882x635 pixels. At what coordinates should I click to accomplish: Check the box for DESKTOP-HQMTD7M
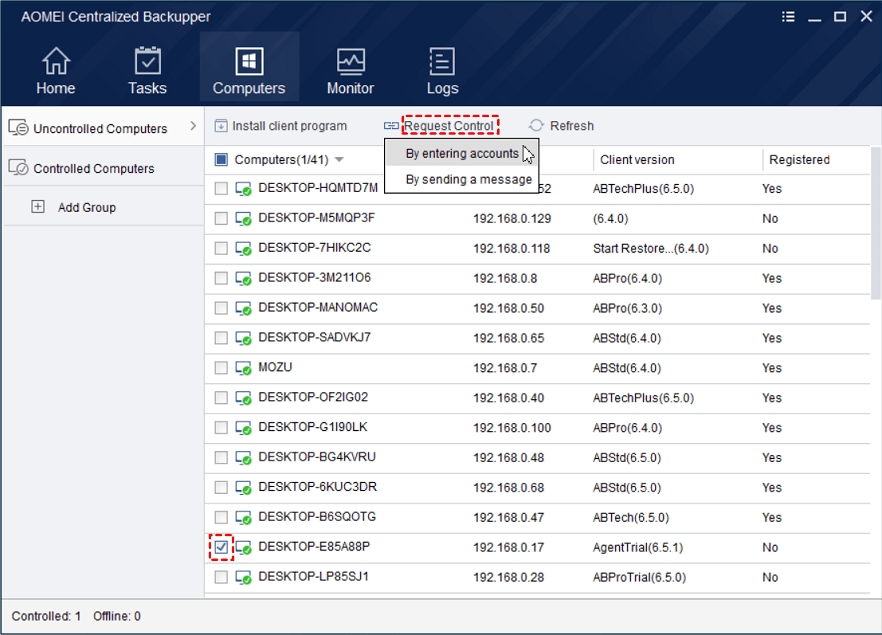click(221, 188)
